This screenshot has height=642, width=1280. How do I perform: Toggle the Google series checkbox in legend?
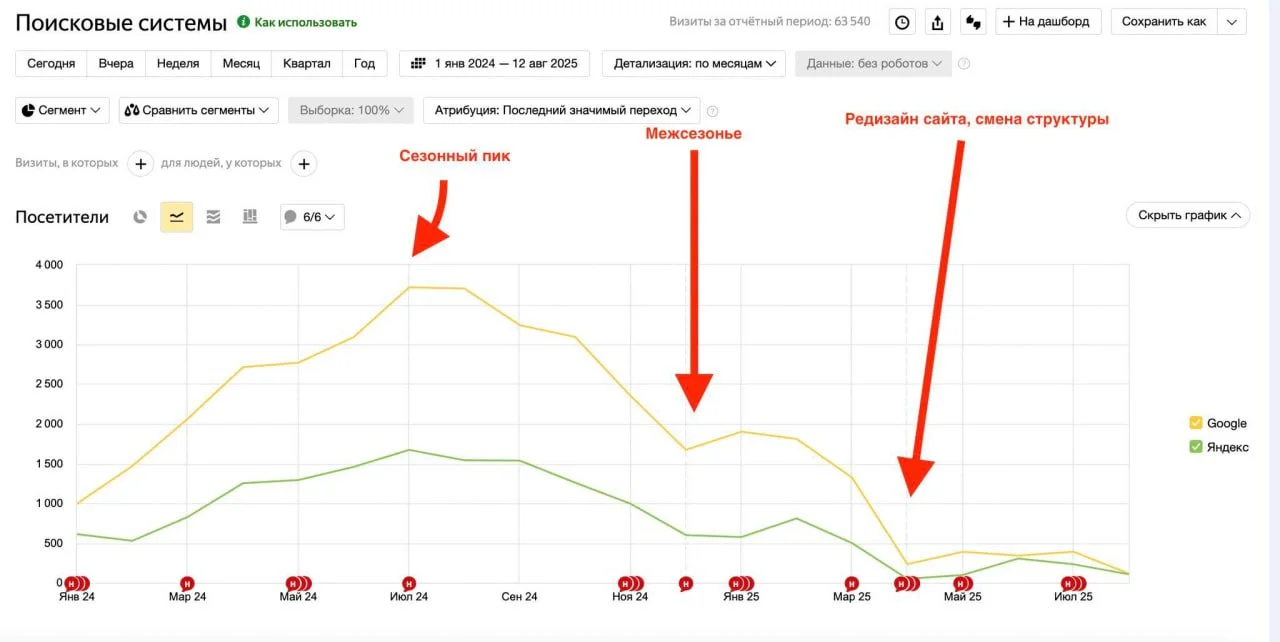pyautogui.click(x=1195, y=423)
